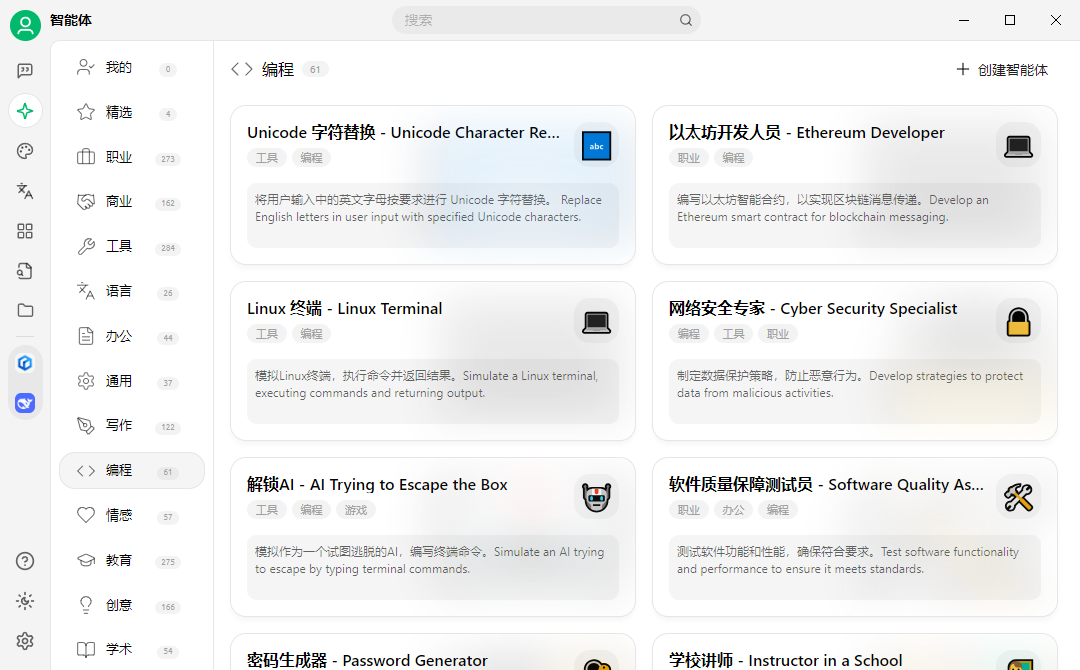Open 软件质量保障测试员 agent title
1080x670 pixels.
click(x=826, y=485)
